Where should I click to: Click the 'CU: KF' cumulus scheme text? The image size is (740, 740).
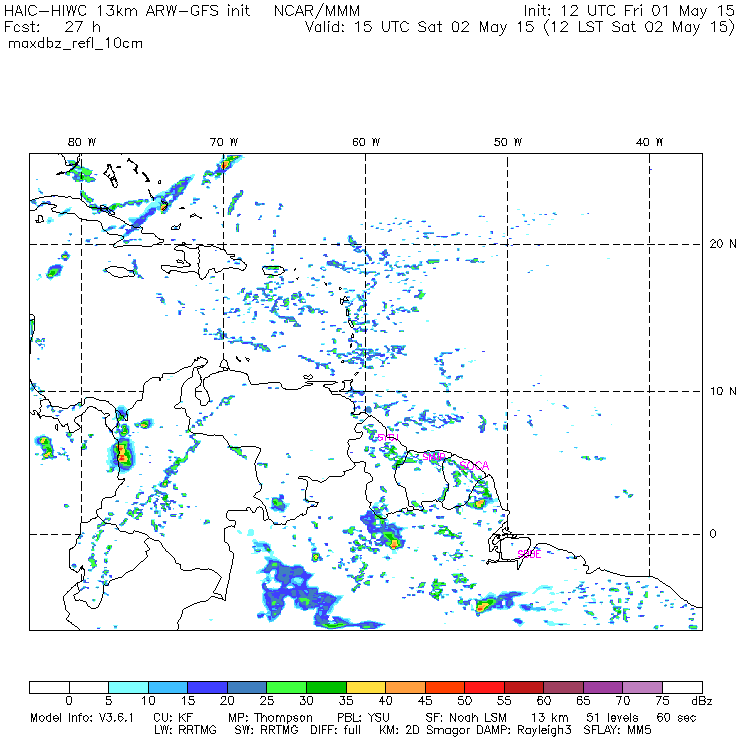[173, 718]
